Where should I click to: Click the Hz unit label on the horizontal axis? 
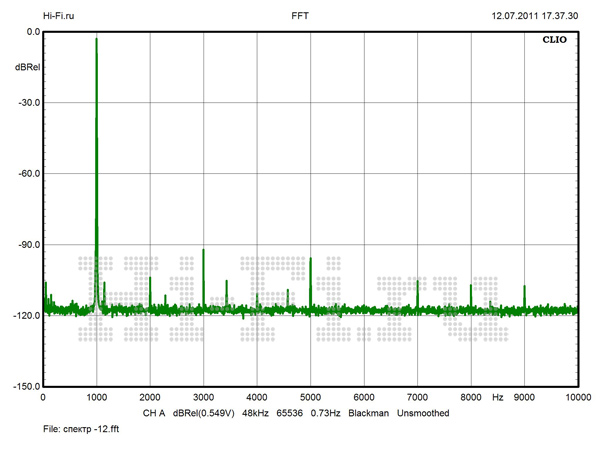point(497,397)
